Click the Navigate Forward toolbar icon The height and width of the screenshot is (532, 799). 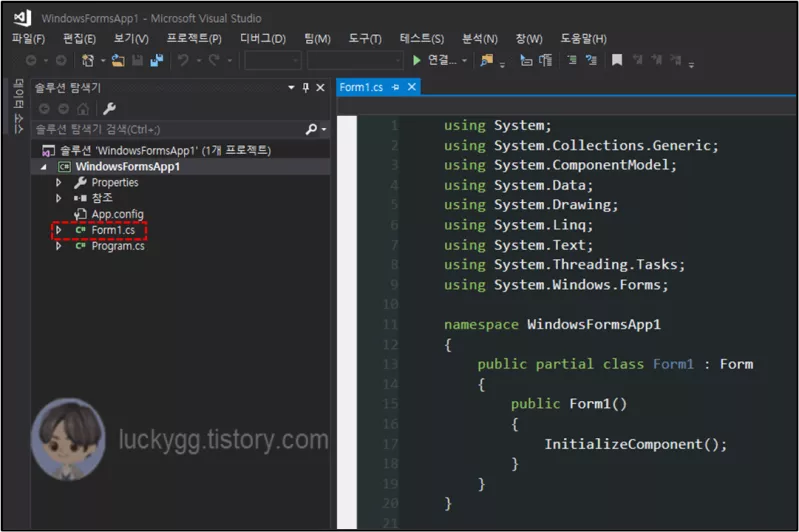pyautogui.click(x=61, y=61)
